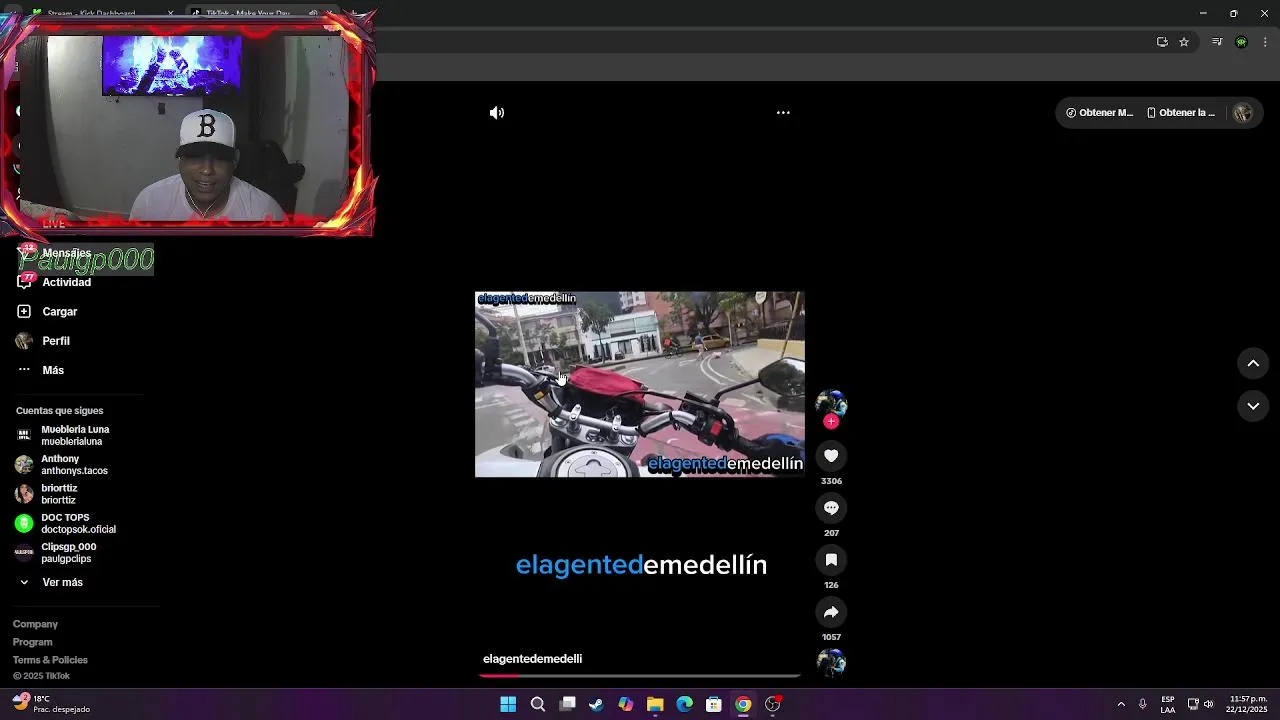The height and width of the screenshot is (720, 1280).
Task: Open the creator avatar beside the video
Action: 831,403
